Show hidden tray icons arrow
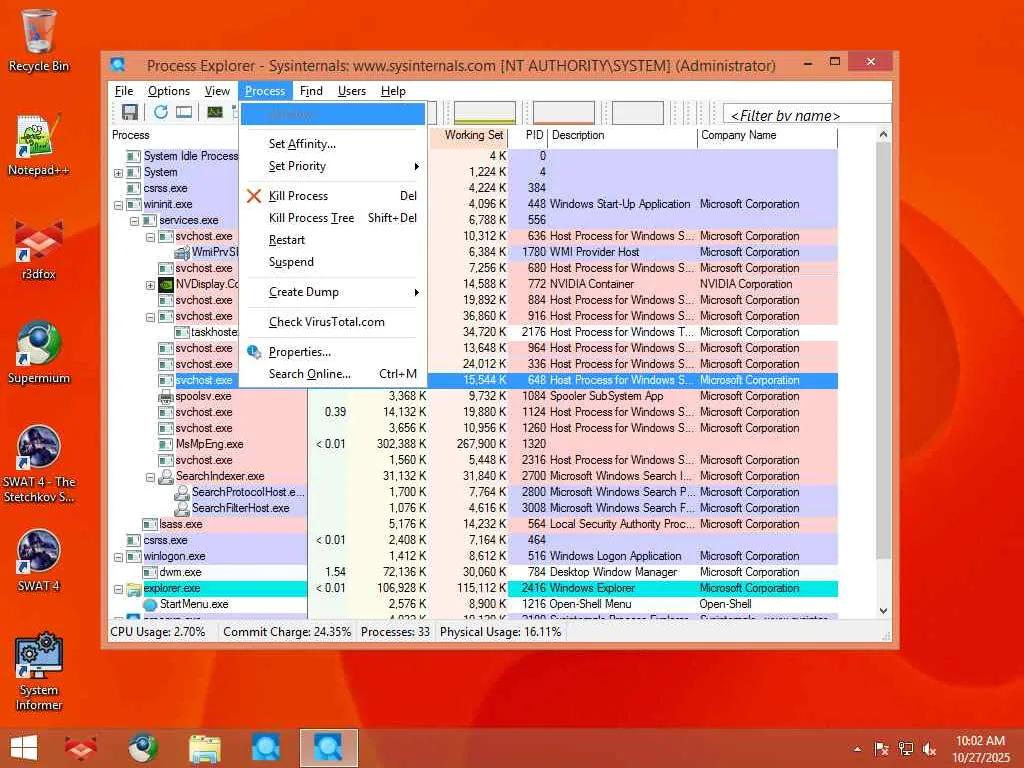1024x768 pixels. click(x=857, y=749)
